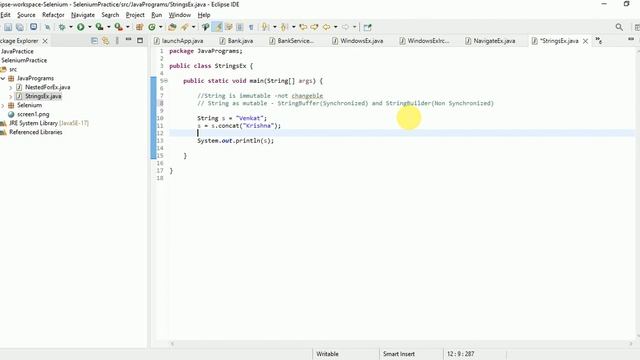Click cursor position 12 : 9 : 287
This screenshot has width=640, height=360.
tap(460, 354)
